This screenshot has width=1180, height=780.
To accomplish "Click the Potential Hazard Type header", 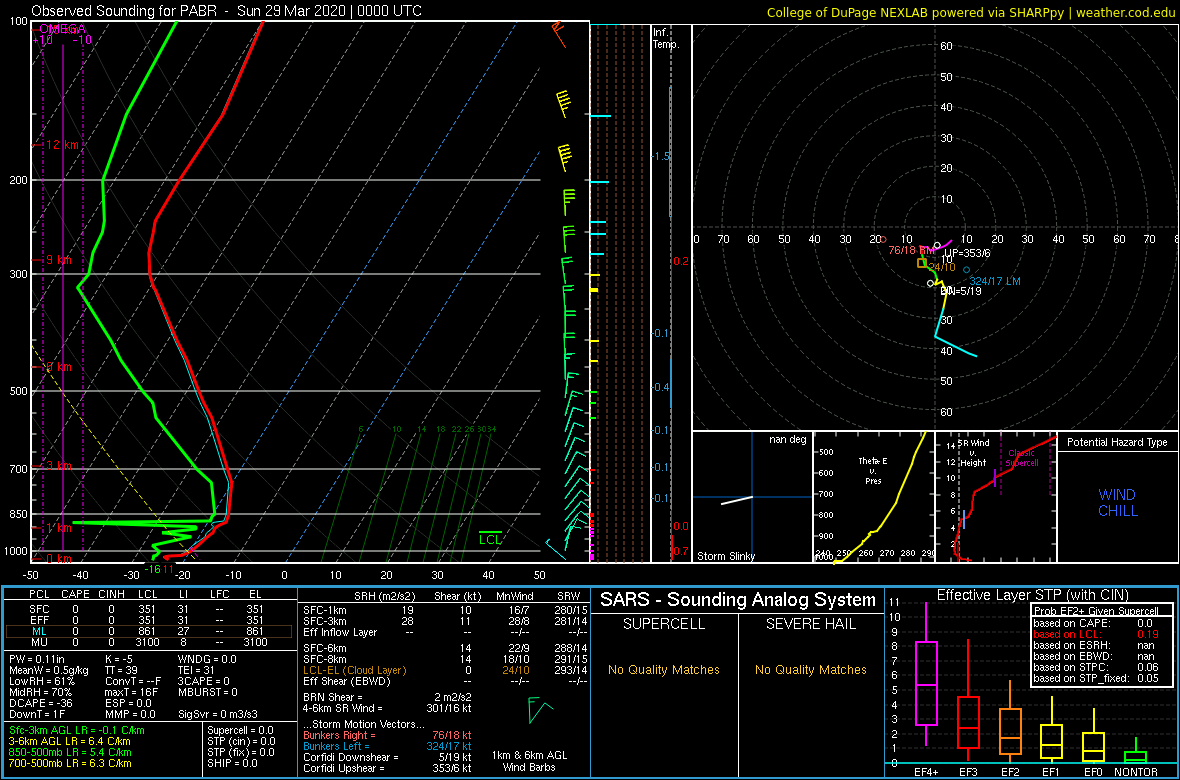I will coord(1118,442).
